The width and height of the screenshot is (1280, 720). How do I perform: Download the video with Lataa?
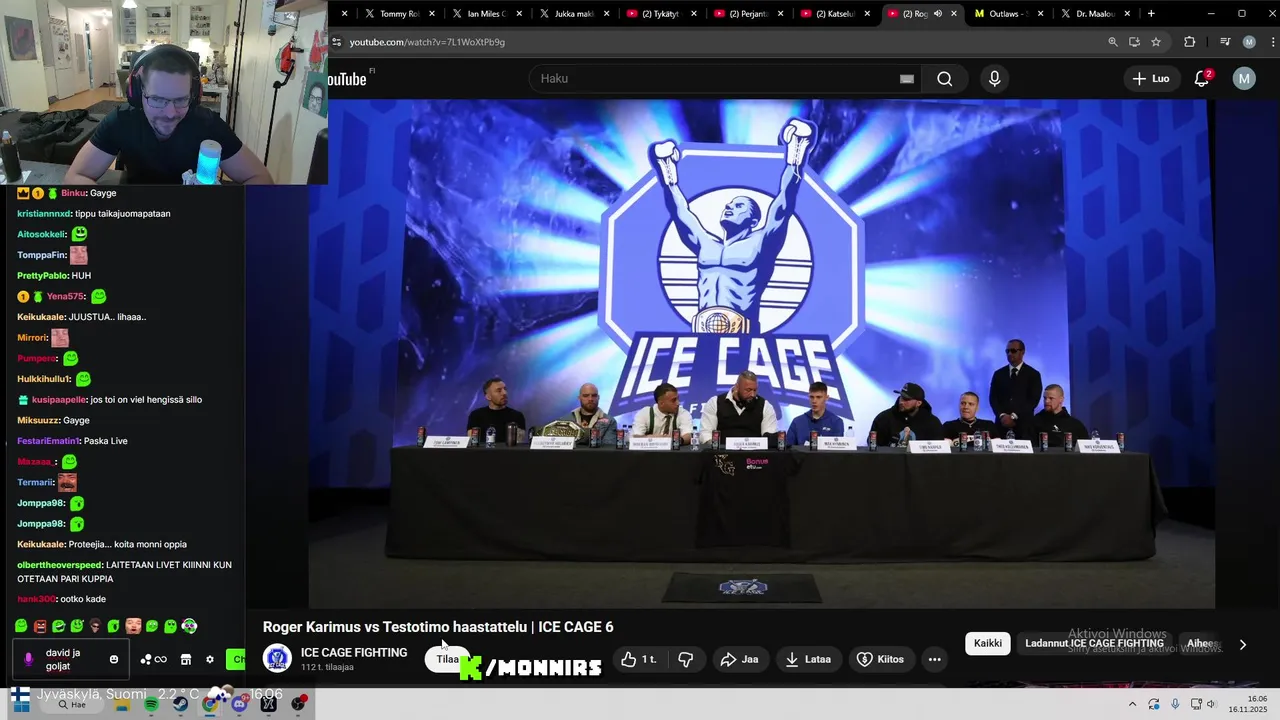(x=808, y=659)
